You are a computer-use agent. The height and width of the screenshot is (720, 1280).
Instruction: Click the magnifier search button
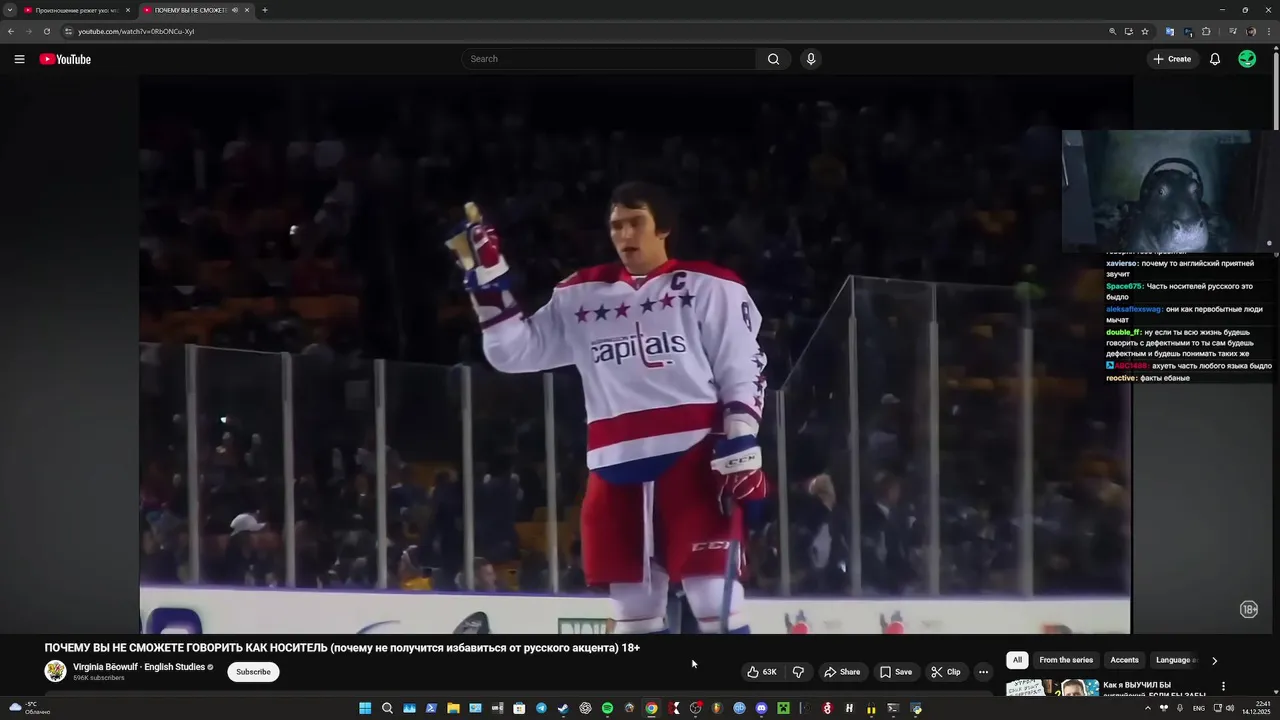coord(773,59)
